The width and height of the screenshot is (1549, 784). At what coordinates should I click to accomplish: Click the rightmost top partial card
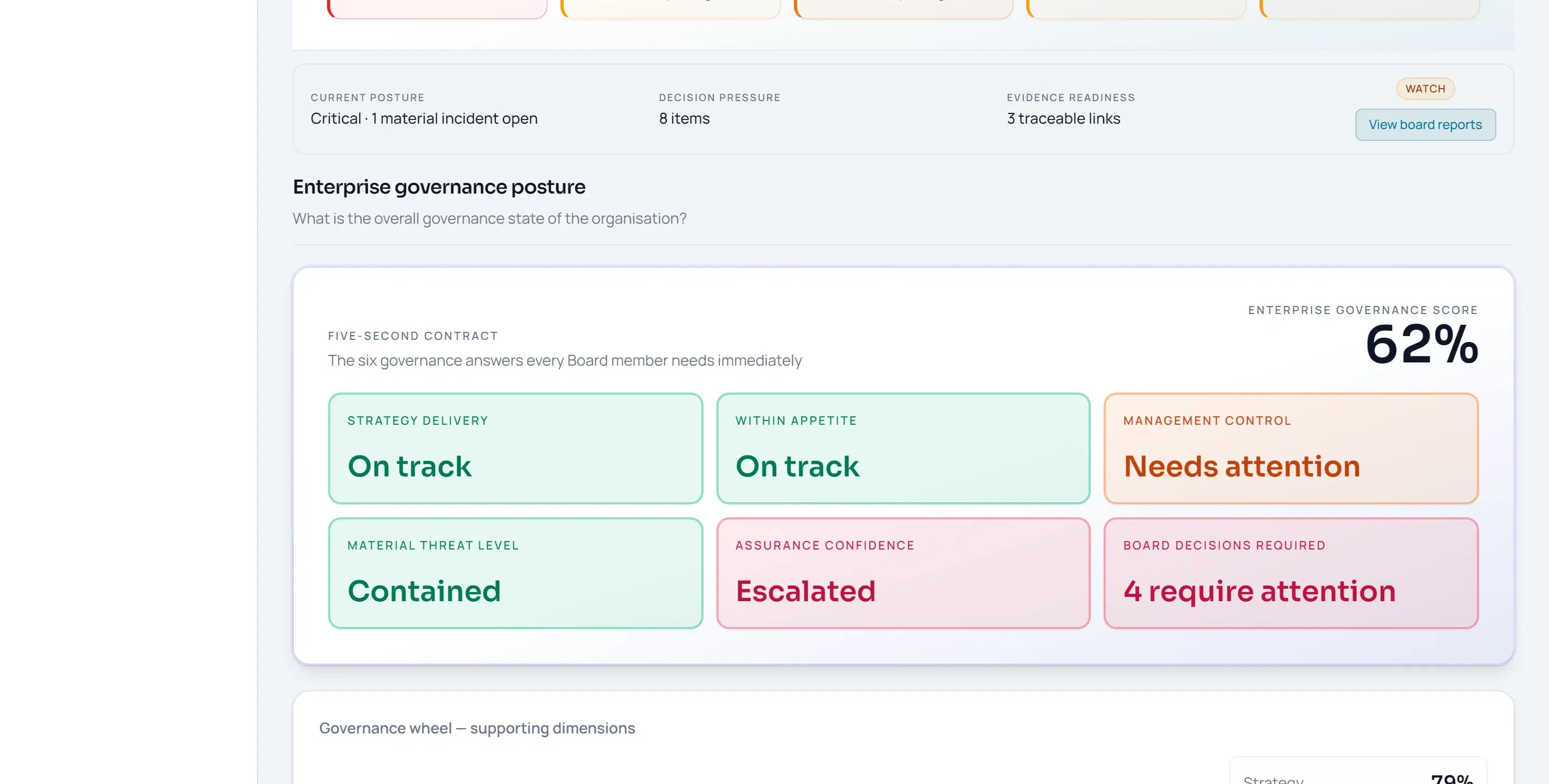pyautogui.click(x=1369, y=9)
